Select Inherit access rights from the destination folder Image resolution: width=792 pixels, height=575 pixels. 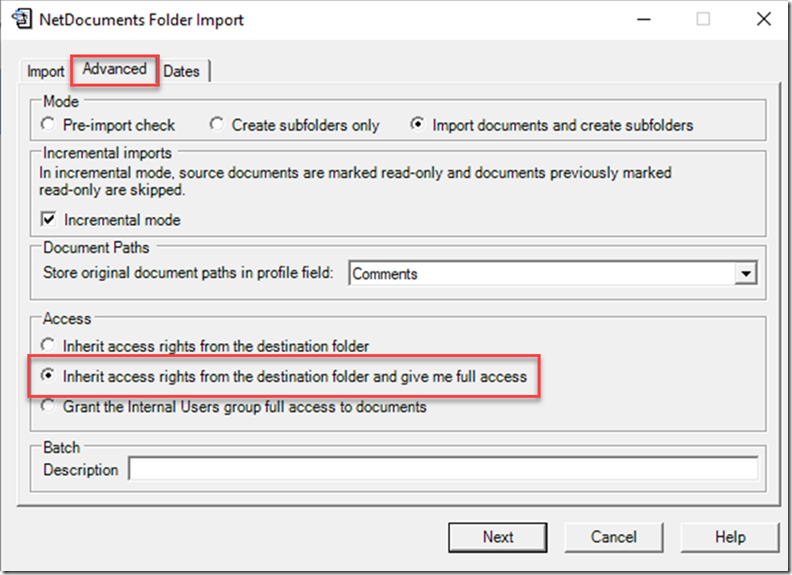click(x=206, y=346)
